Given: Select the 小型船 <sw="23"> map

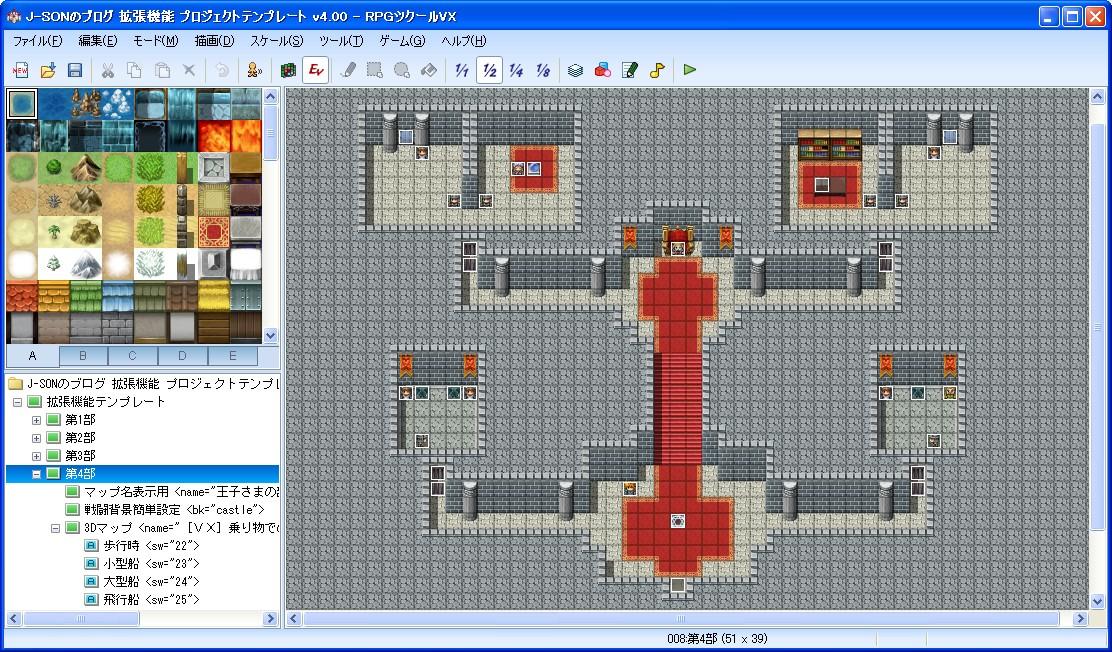Looking at the screenshot, I should click(142, 563).
